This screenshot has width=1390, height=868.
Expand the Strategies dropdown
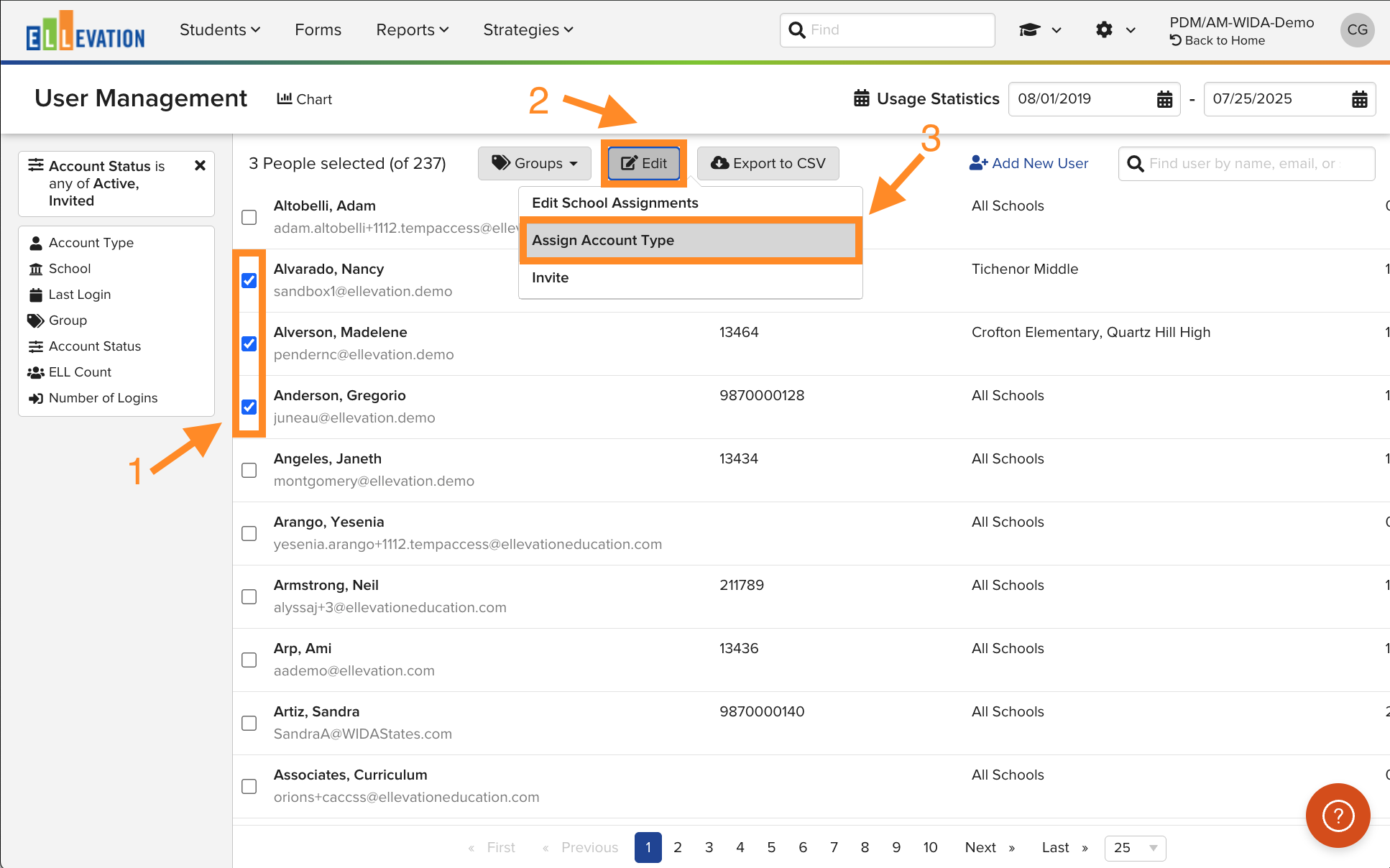pos(528,30)
